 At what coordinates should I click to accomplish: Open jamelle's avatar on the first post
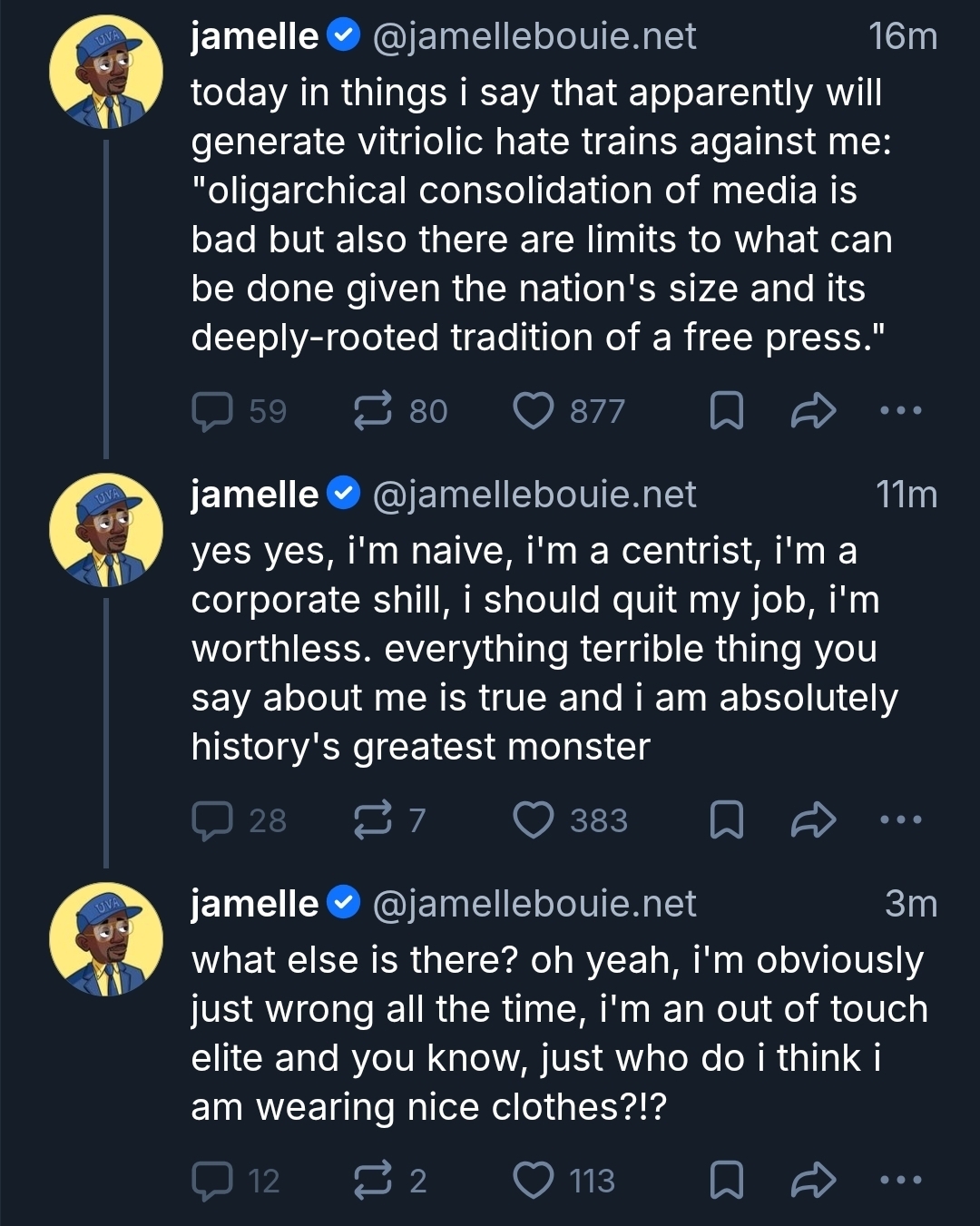[x=106, y=73]
